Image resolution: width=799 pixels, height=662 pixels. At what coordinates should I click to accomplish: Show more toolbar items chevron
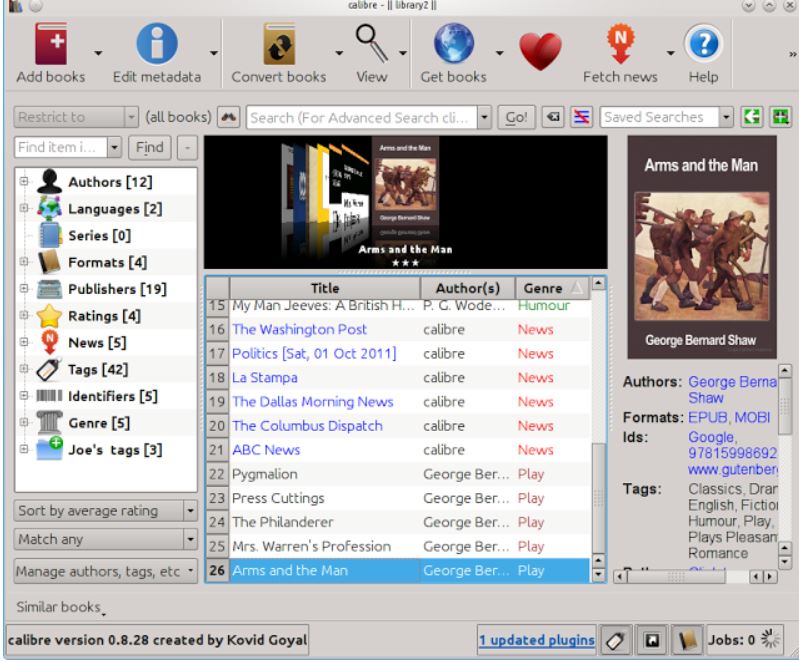[792, 54]
